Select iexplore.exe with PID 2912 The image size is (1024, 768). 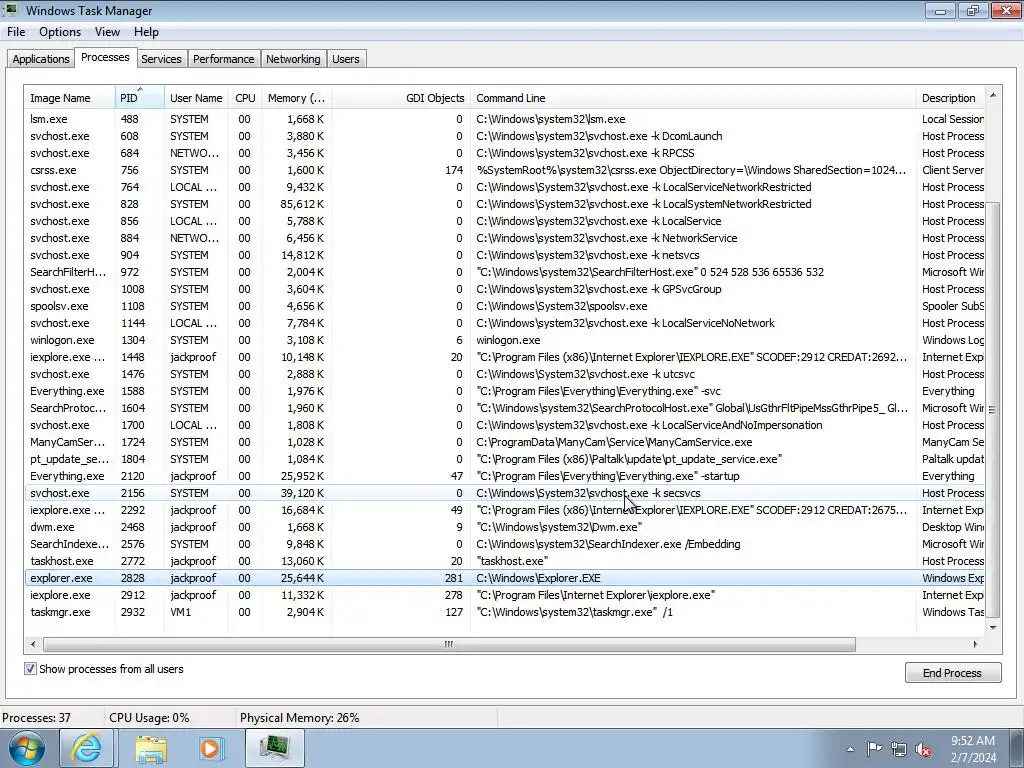coord(504,594)
